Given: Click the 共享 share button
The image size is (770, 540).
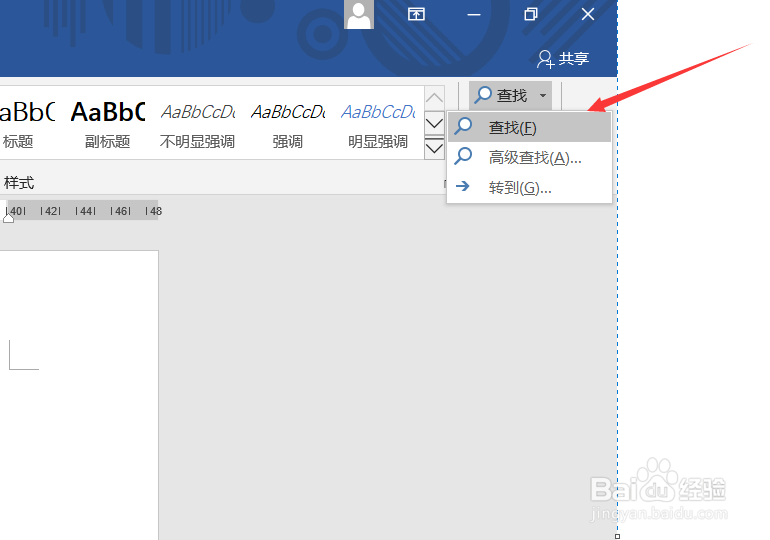Looking at the screenshot, I should click(563, 59).
